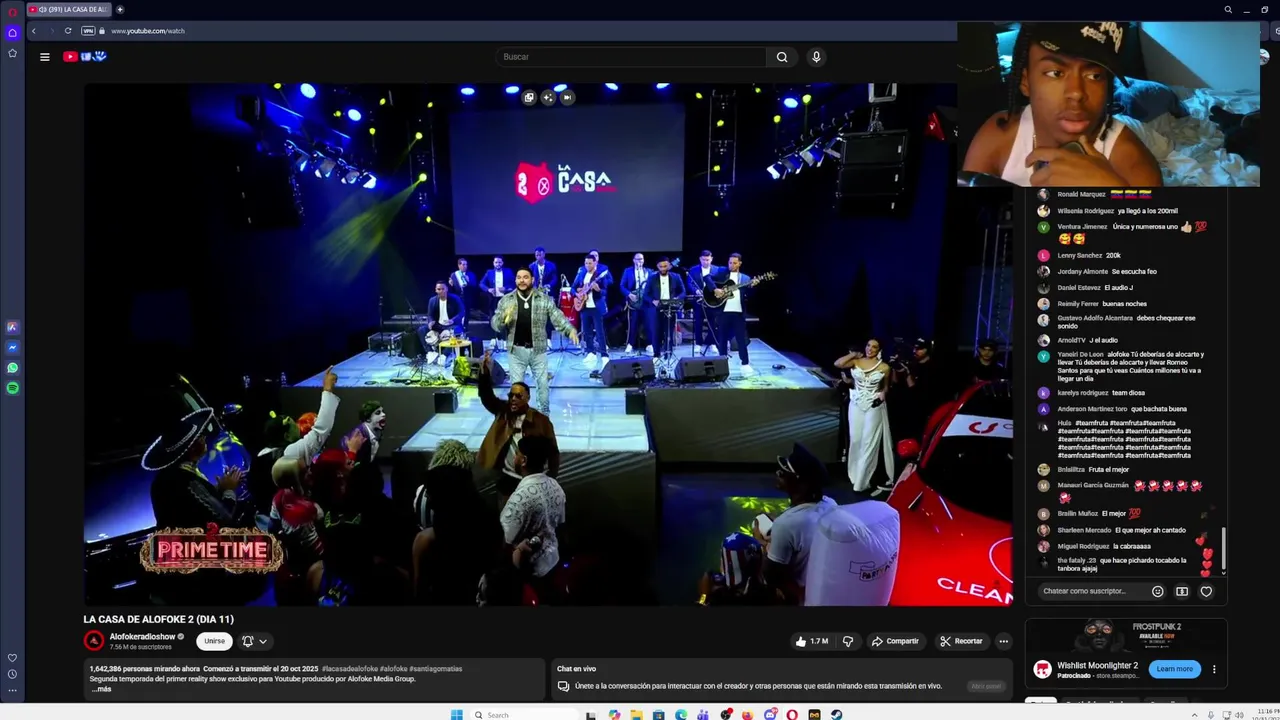1280x720 pixels.
Task: Start voice search with microphone icon
Action: tap(816, 57)
